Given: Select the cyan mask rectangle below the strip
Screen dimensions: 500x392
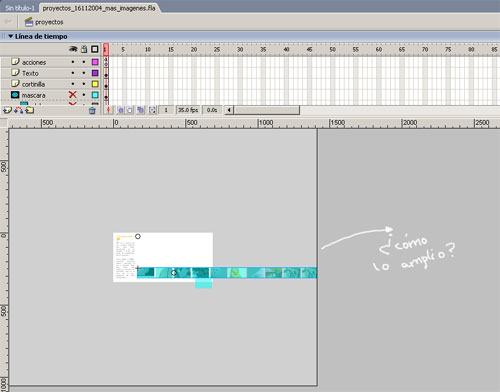Looking at the screenshot, I should tap(204, 283).
